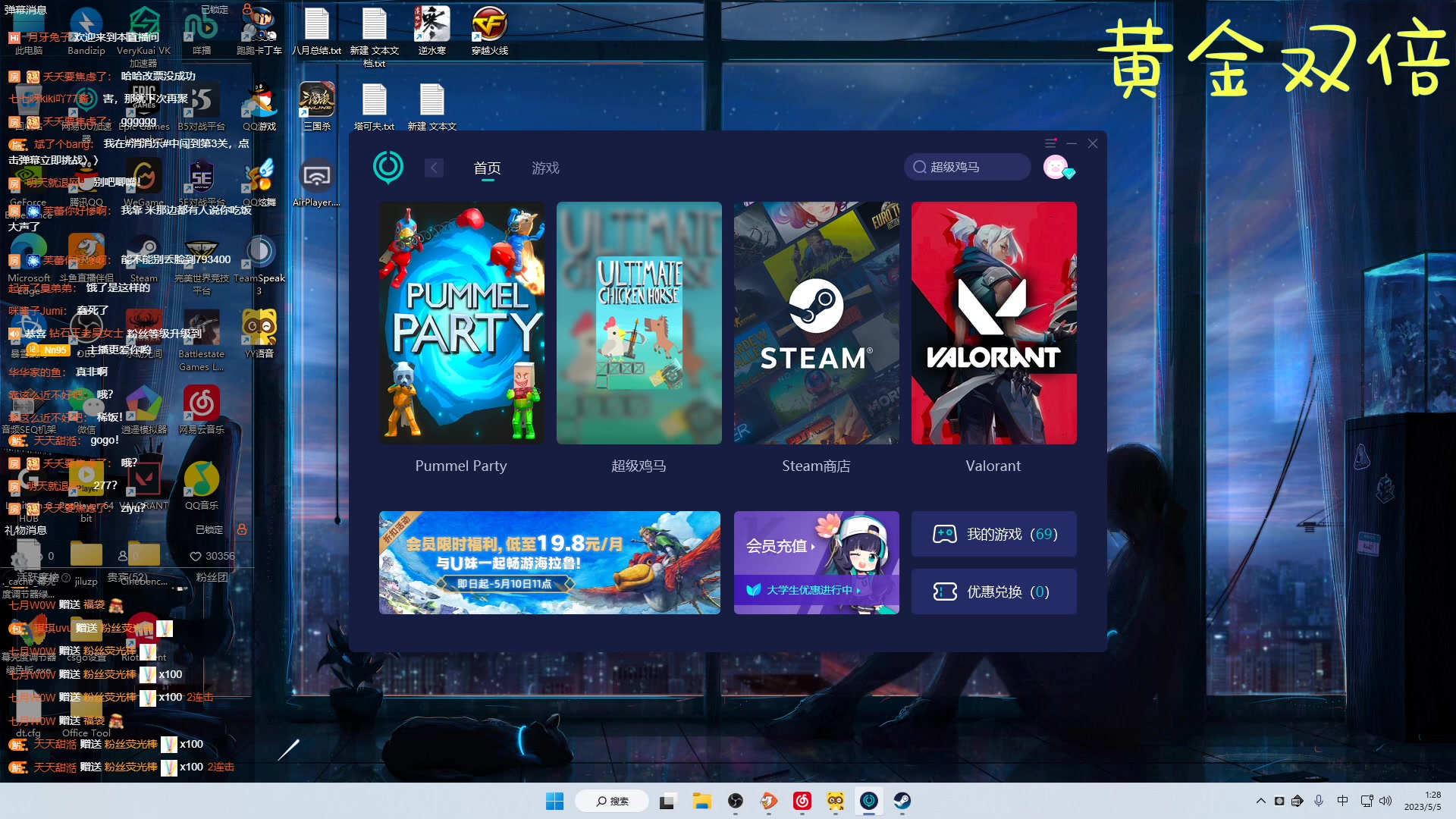Screen dimensions: 1456x819
Task: Open the OBS Studio taskbar icon
Action: click(x=735, y=801)
